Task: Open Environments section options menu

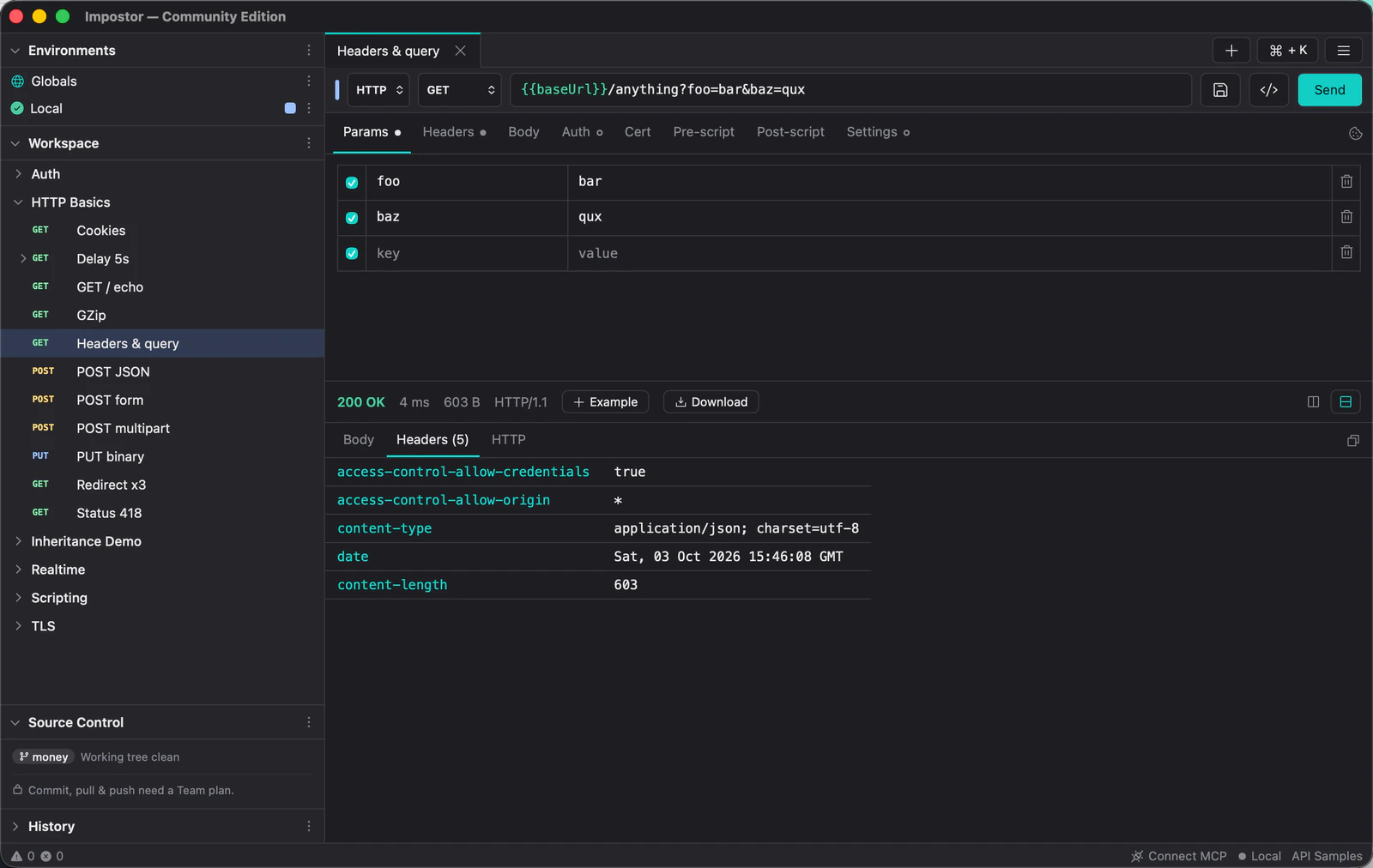Action: [309, 51]
